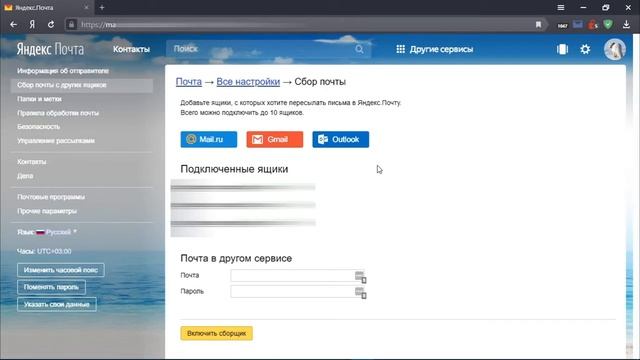
Task: Open the browser hamburger menu
Action: (561, 7)
